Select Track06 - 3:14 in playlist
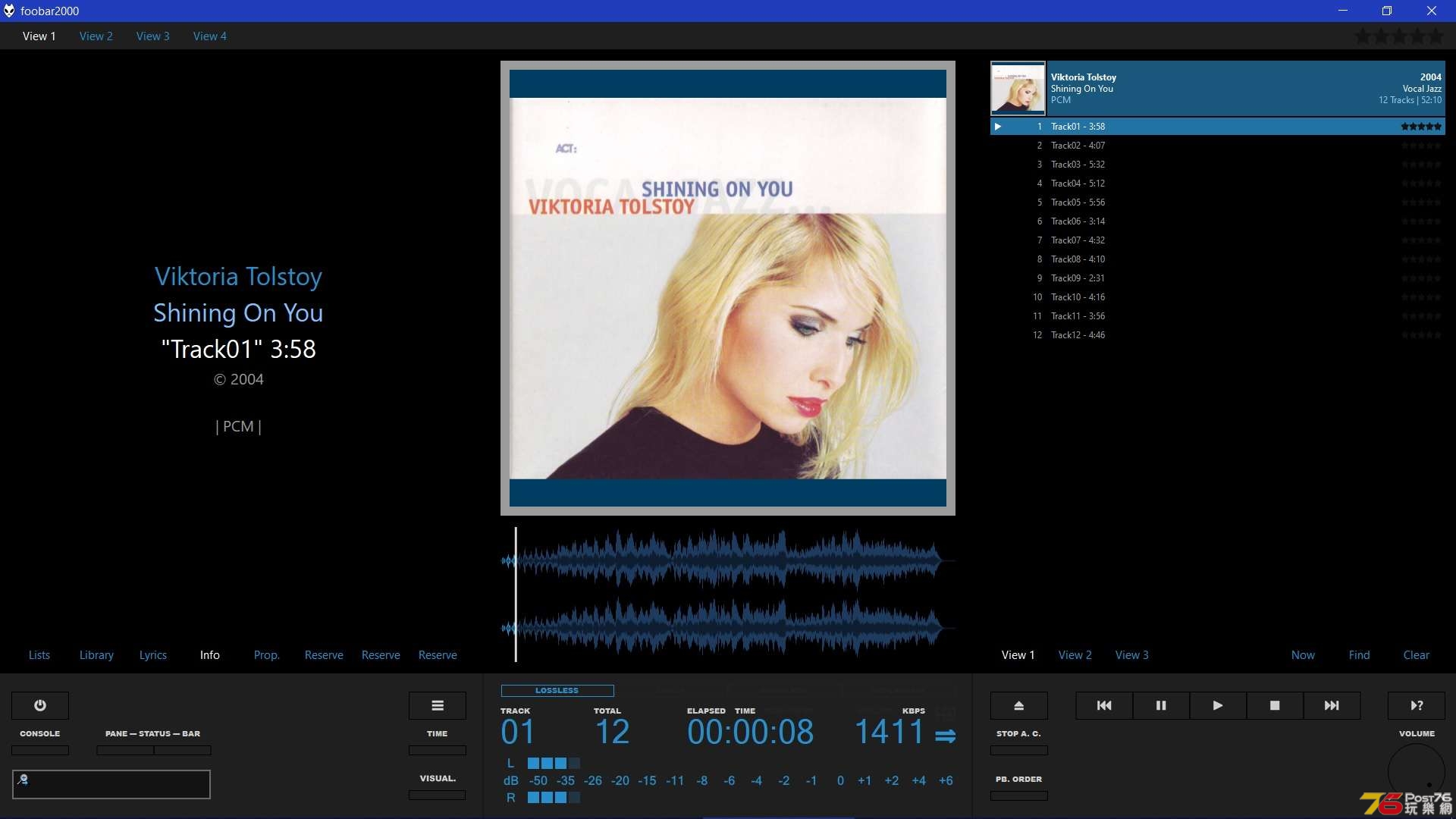Screen dimensions: 1456x819 tap(1218, 221)
